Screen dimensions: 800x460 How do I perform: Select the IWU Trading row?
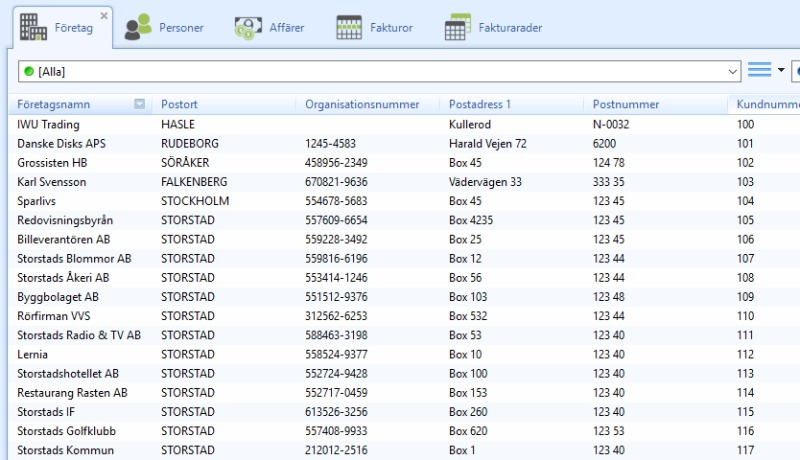tap(404, 124)
